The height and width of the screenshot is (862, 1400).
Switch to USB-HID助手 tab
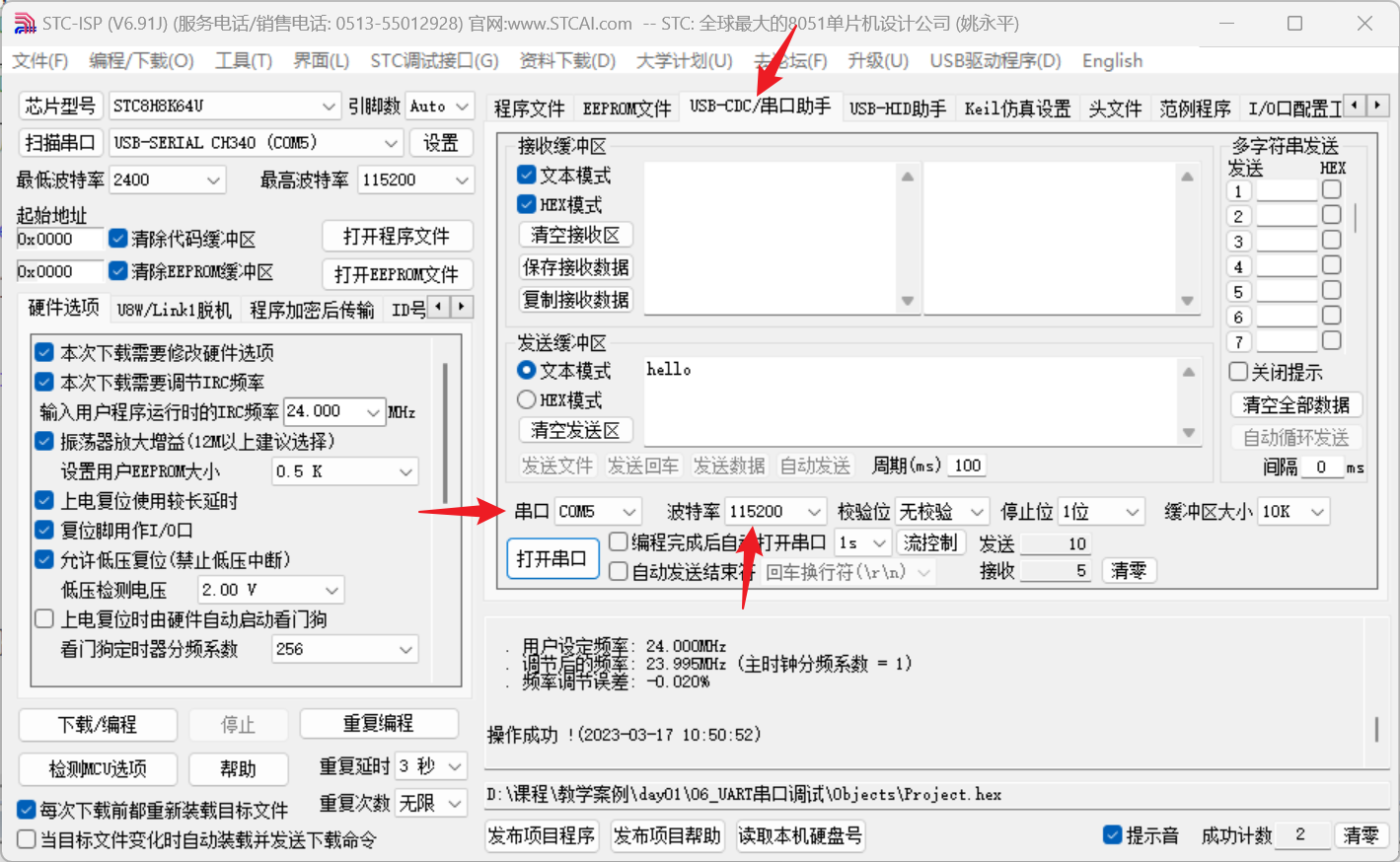coord(898,108)
